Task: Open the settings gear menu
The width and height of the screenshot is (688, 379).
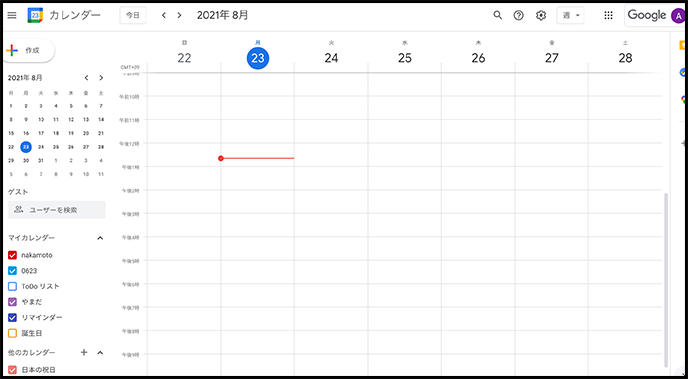Action: point(541,15)
